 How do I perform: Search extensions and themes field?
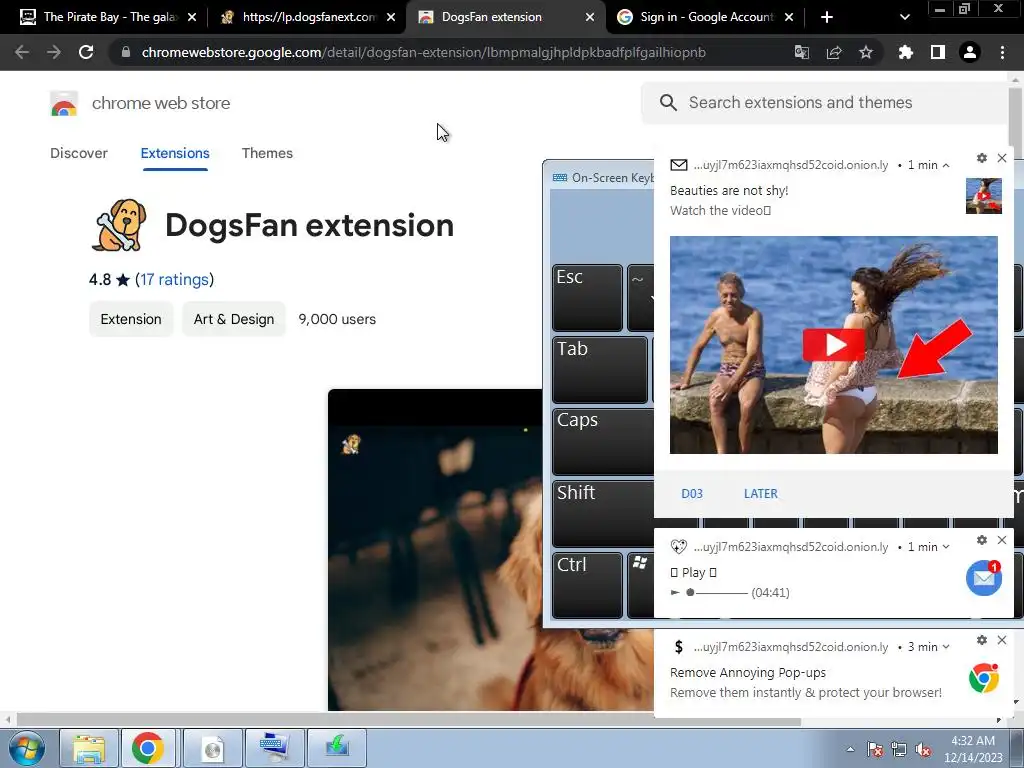(824, 103)
